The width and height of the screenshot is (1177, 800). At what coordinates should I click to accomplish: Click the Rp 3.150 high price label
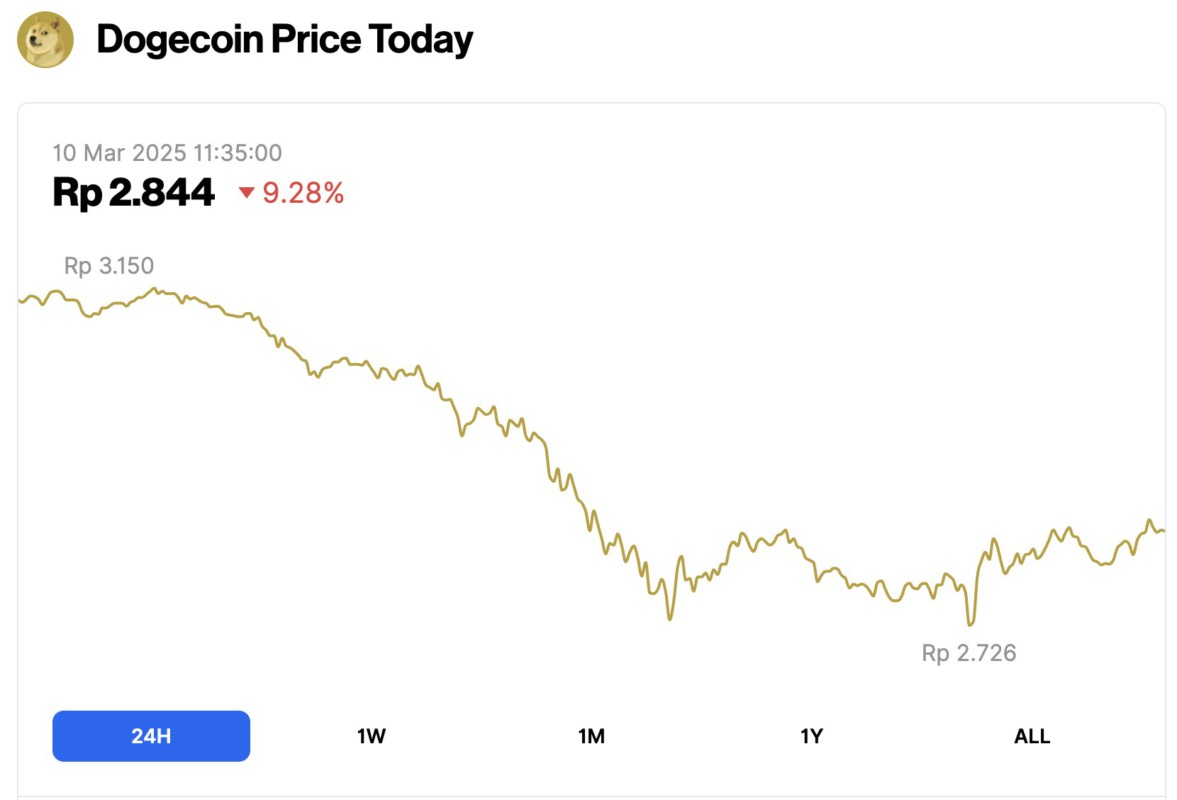110,265
